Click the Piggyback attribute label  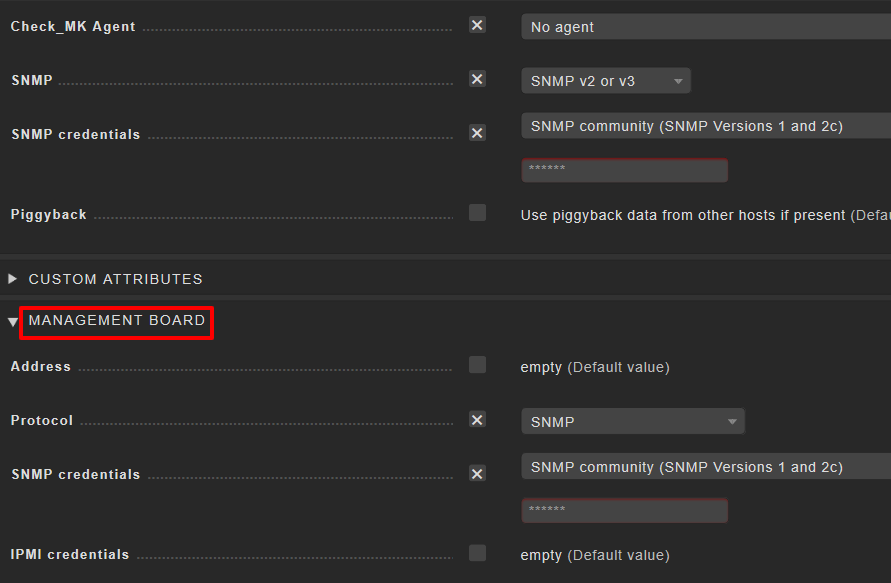(49, 214)
